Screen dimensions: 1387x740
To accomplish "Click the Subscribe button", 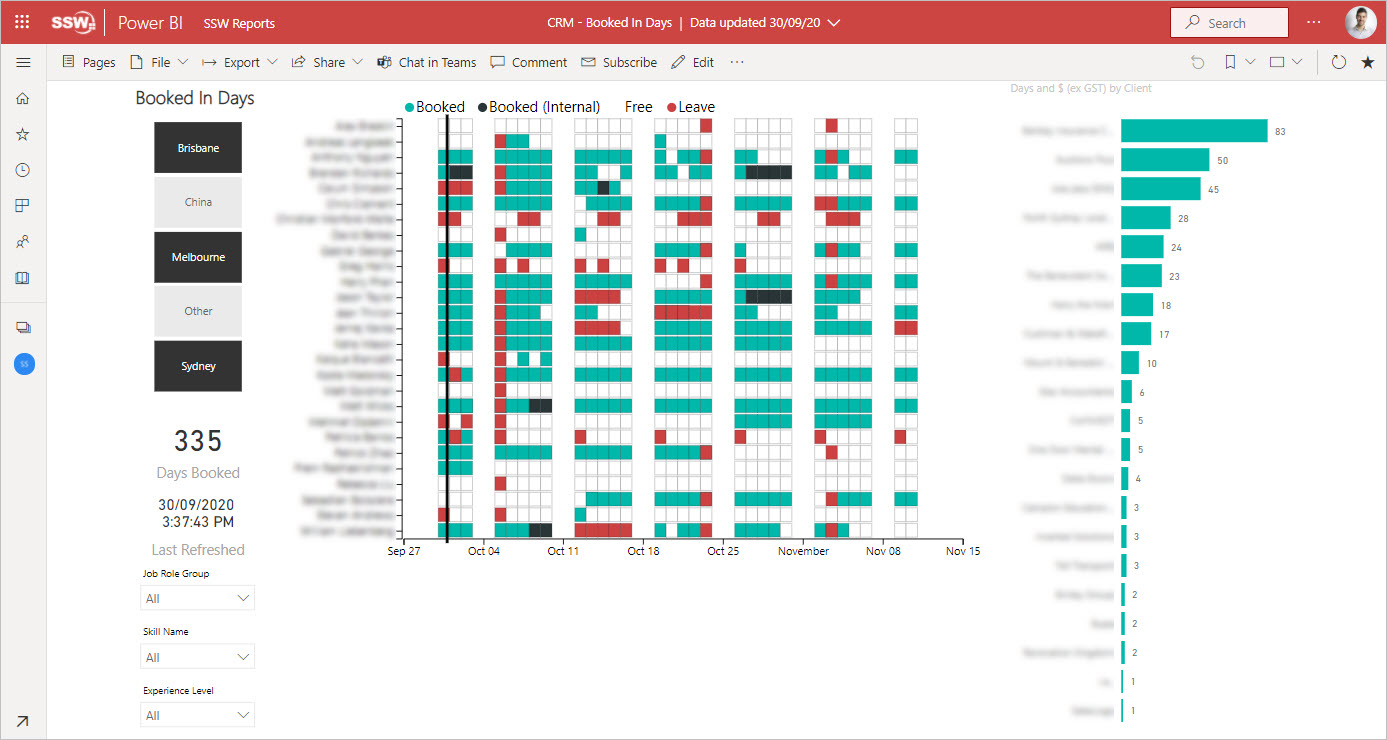I will coord(619,62).
